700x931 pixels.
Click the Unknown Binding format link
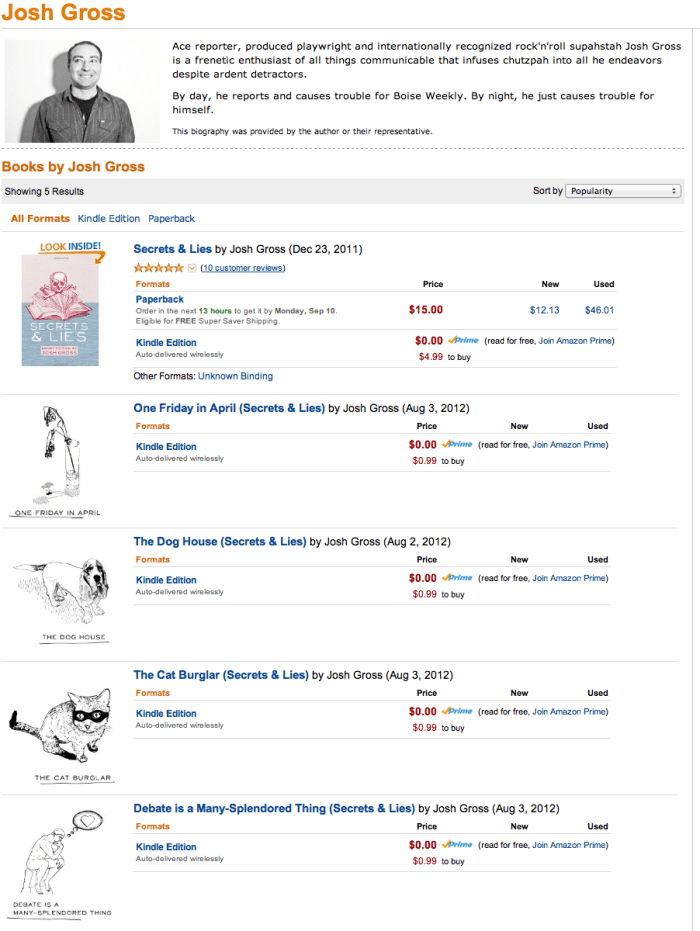[235, 376]
